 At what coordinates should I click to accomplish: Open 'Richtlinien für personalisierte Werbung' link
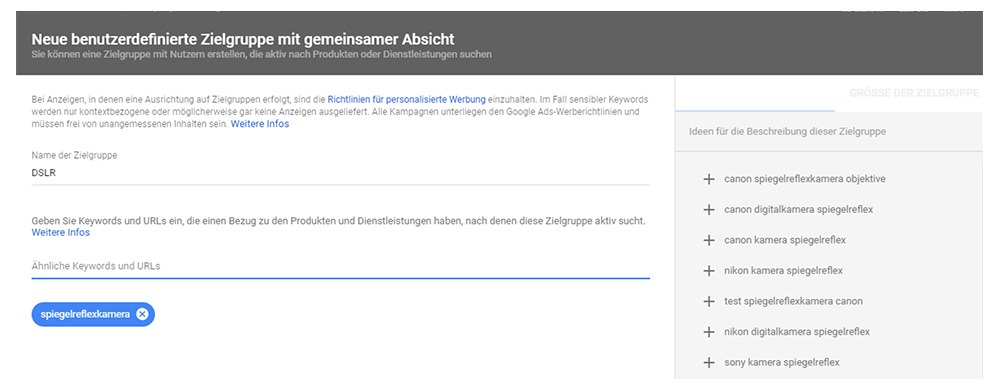coord(406,100)
